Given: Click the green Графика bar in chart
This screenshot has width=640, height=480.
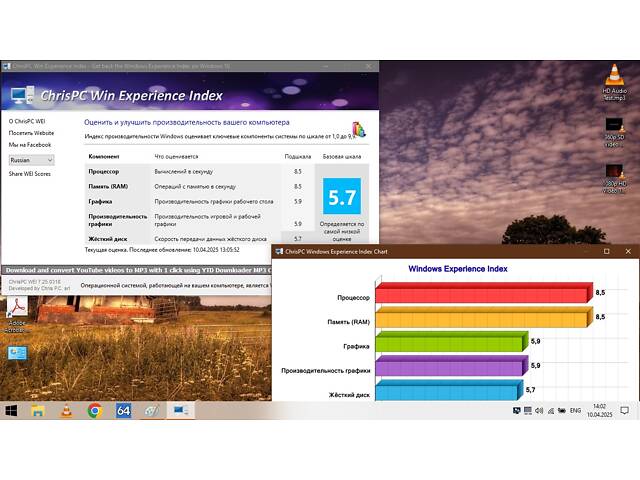Looking at the screenshot, I should click(x=452, y=342).
